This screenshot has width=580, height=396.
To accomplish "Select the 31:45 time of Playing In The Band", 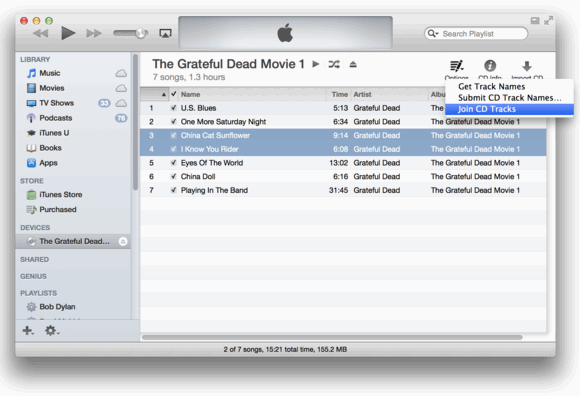I will 338,190.
